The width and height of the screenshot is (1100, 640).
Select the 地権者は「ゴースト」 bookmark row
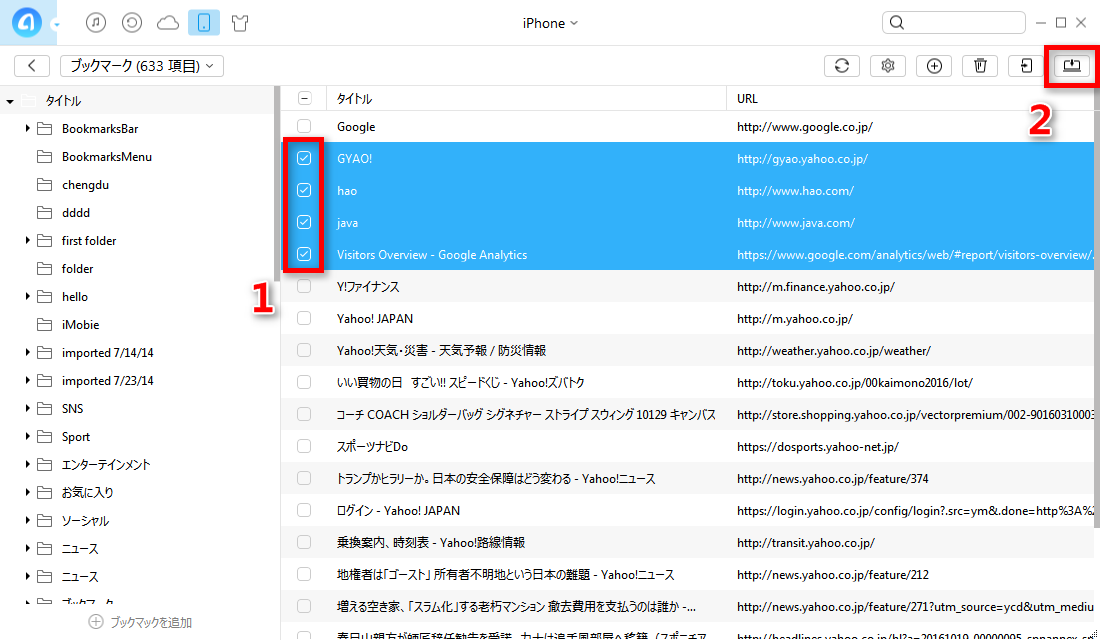687,574
